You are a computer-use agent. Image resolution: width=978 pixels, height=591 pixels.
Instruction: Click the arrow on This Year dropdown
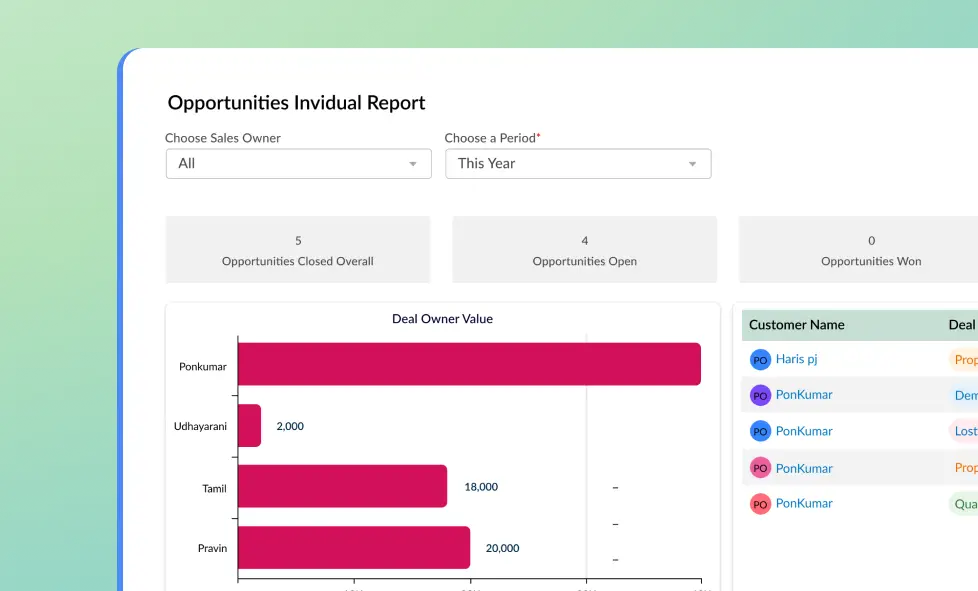pos(692,164)
